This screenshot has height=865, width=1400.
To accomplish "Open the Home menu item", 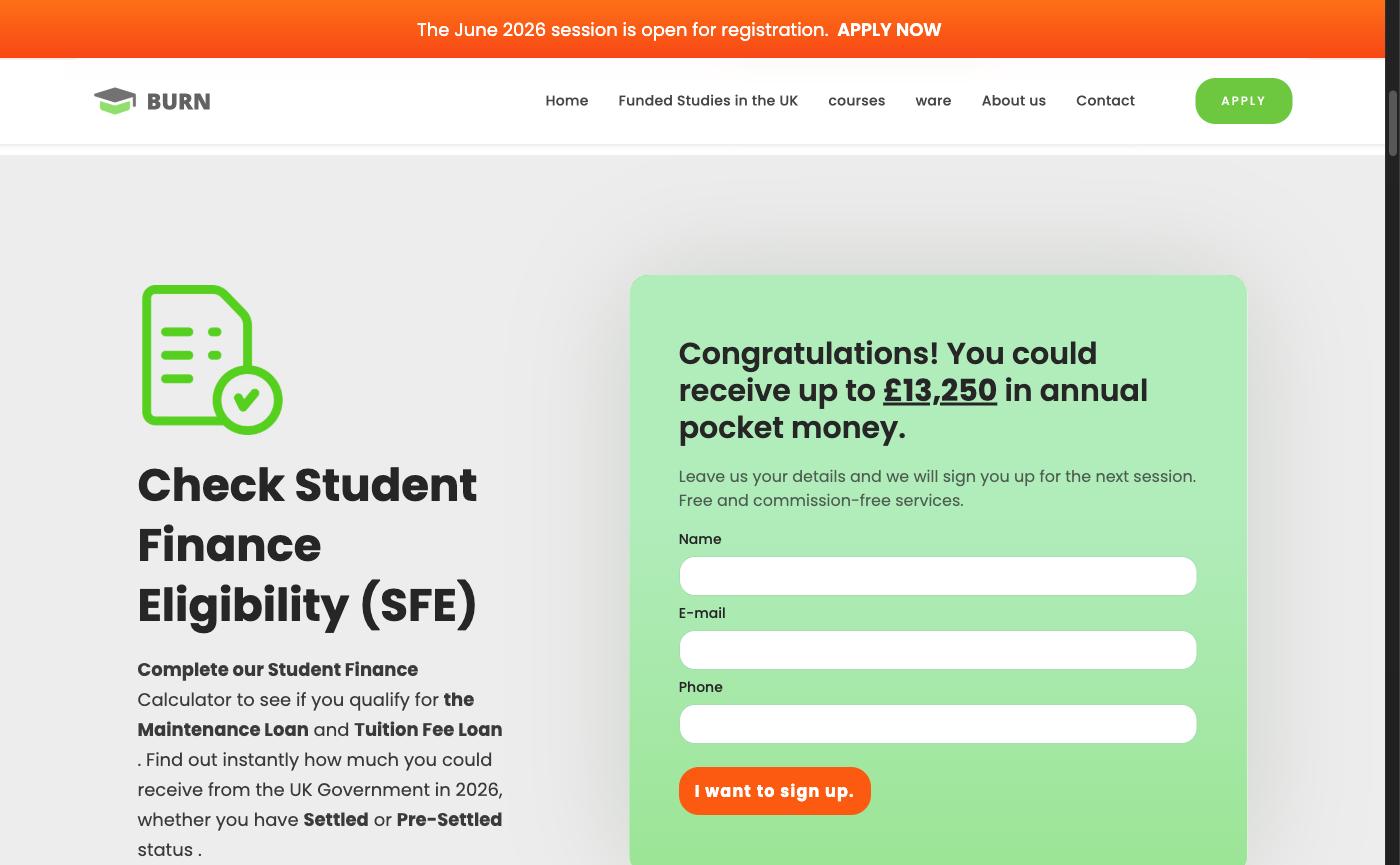I will click(x=566, y=101).
